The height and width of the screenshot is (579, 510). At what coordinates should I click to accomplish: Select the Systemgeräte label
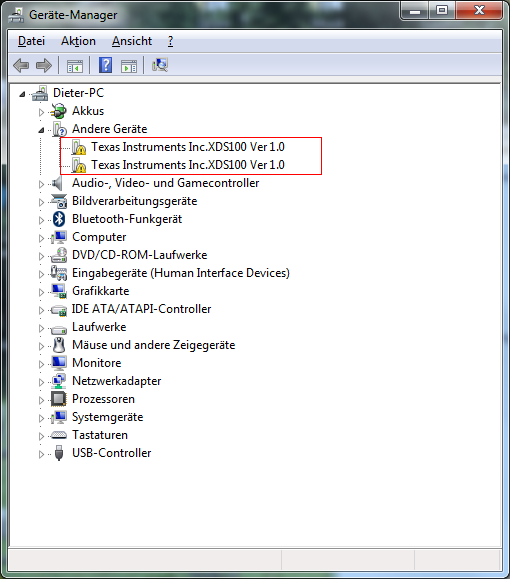[x=107, y=417]
